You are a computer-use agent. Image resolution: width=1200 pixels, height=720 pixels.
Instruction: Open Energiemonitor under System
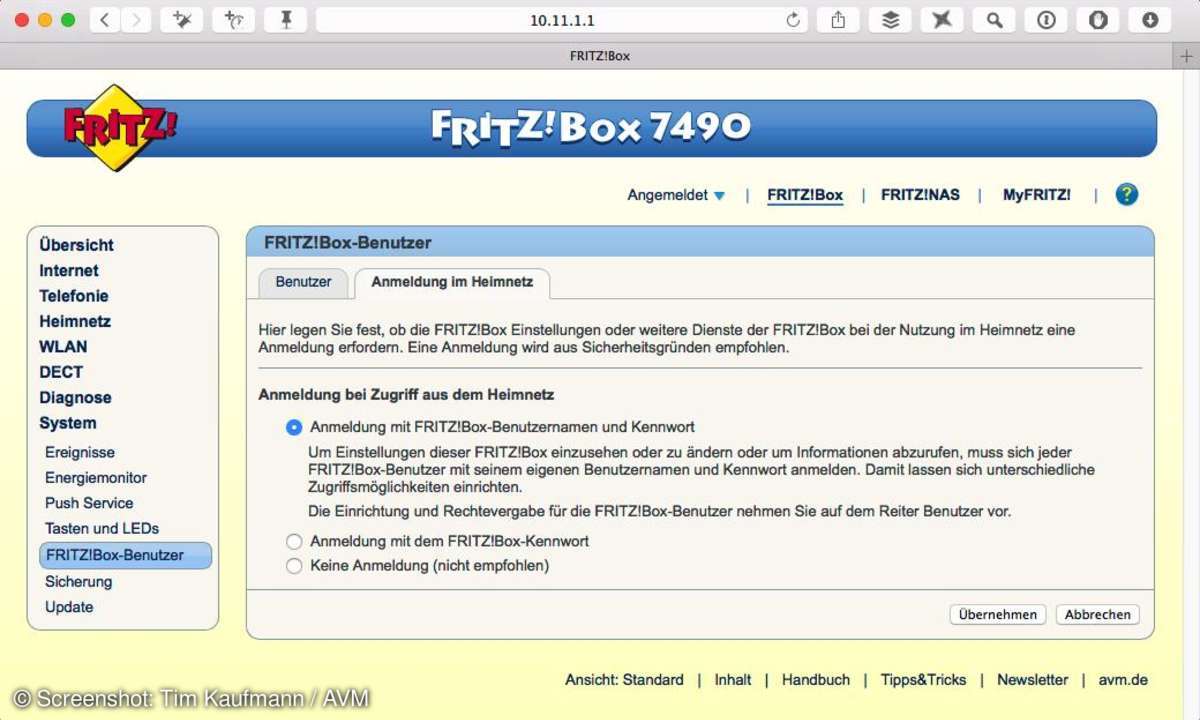point(96,478)
